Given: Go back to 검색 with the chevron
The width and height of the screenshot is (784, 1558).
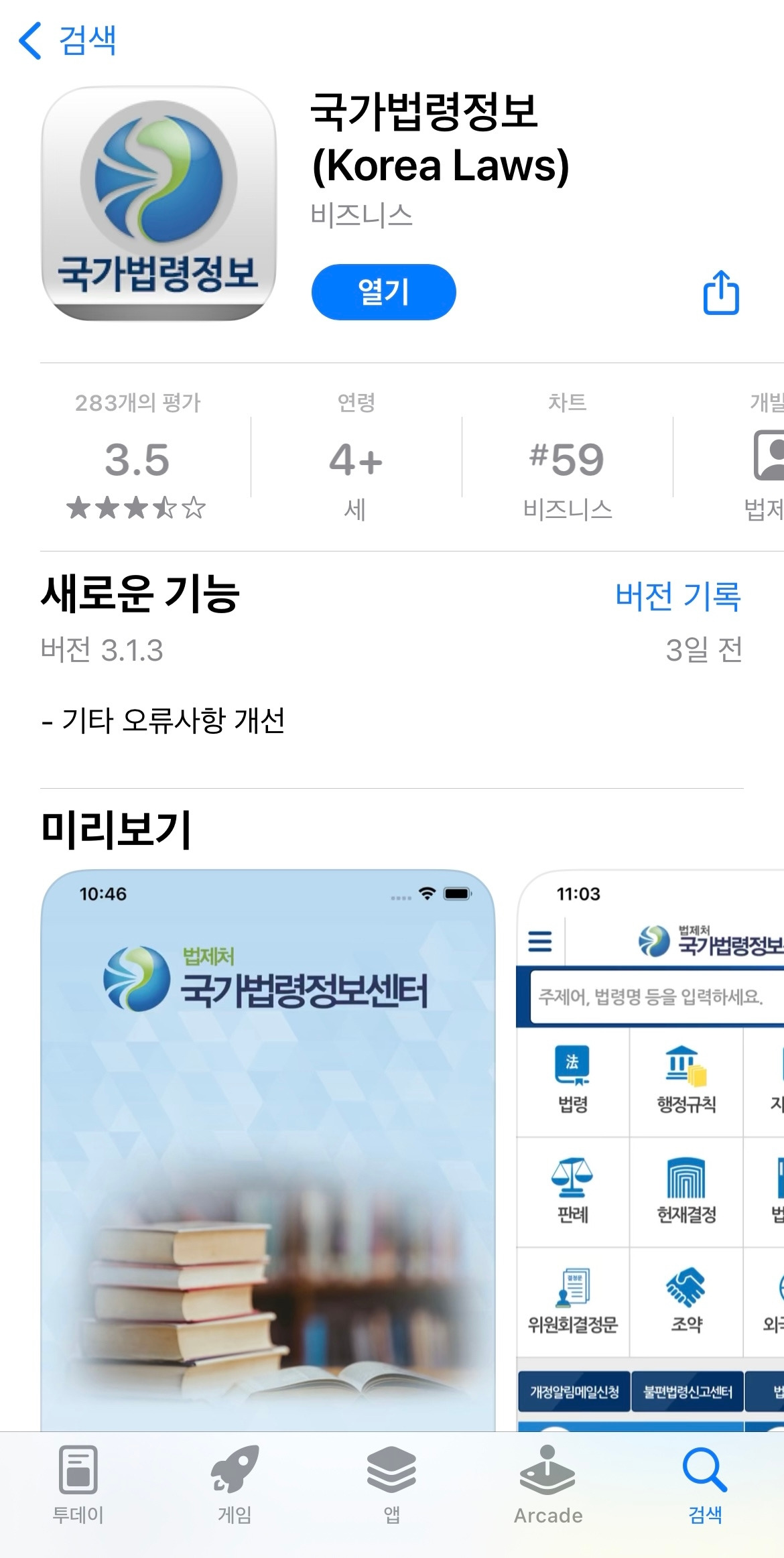Looking at the screenshot, I should [x=31, y=40].
